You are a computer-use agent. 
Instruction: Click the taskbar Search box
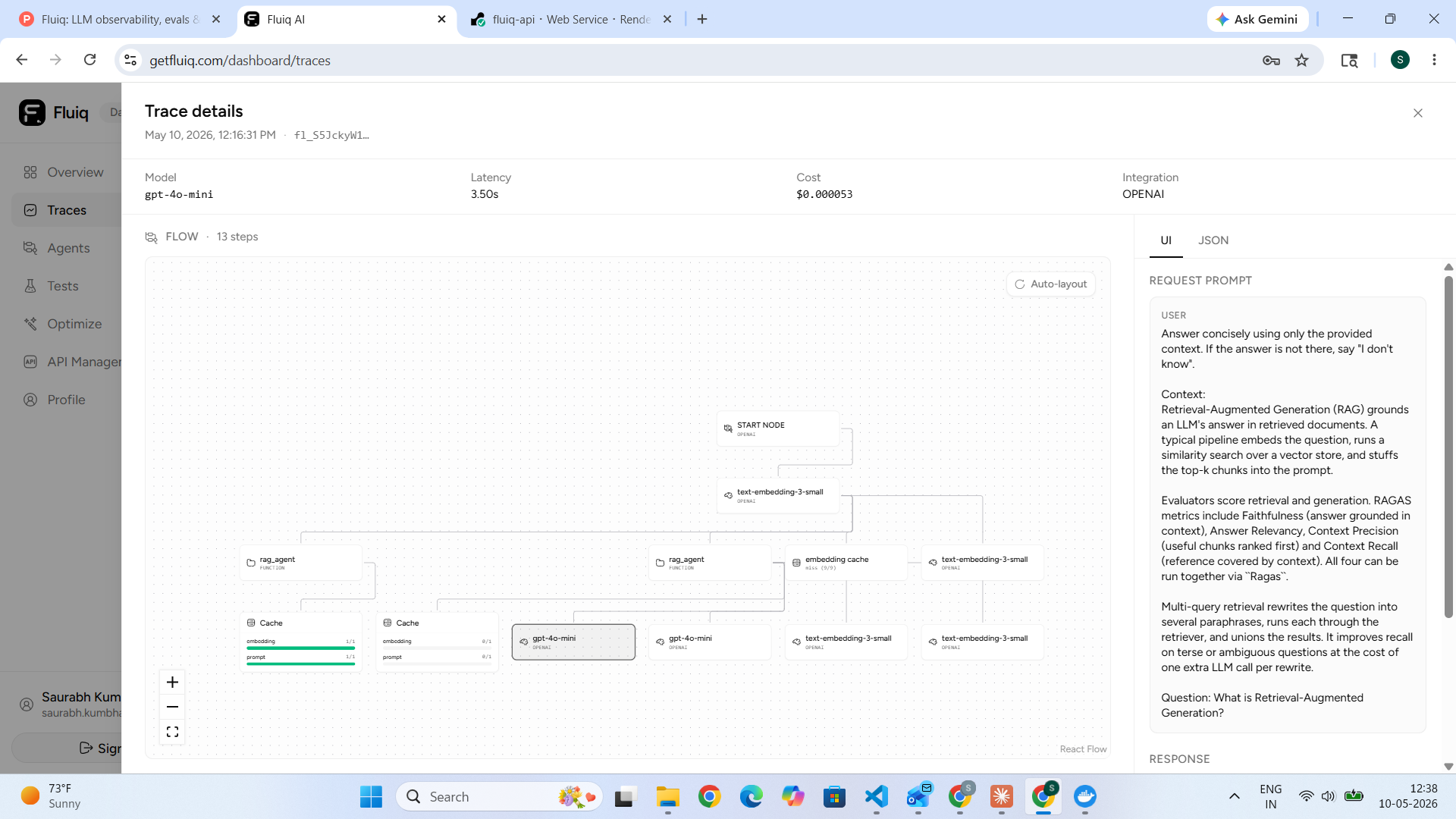[x=499, y=796]
